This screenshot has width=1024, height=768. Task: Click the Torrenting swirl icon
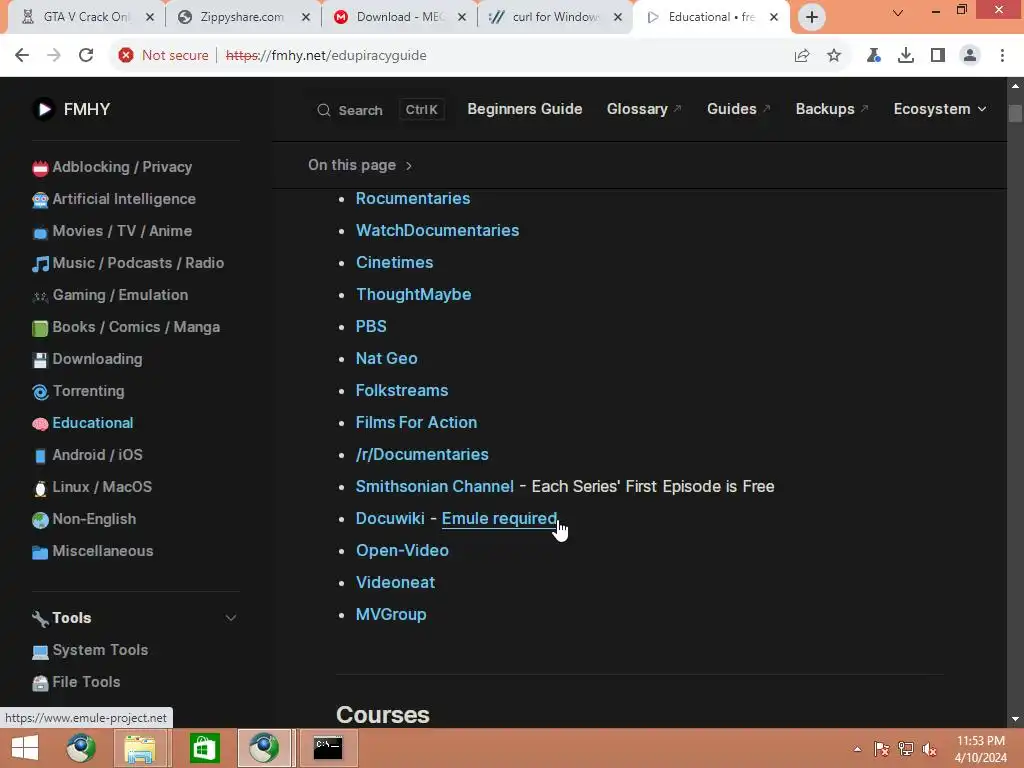(40, 392)
